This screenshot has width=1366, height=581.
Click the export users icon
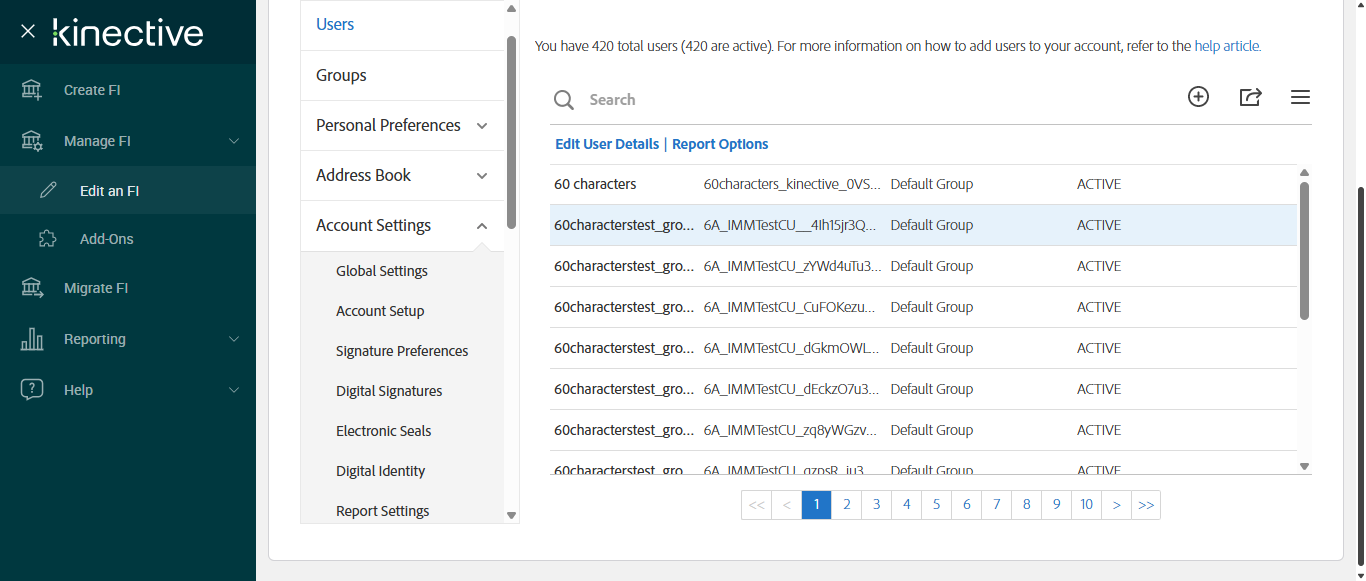[1250, 97]
